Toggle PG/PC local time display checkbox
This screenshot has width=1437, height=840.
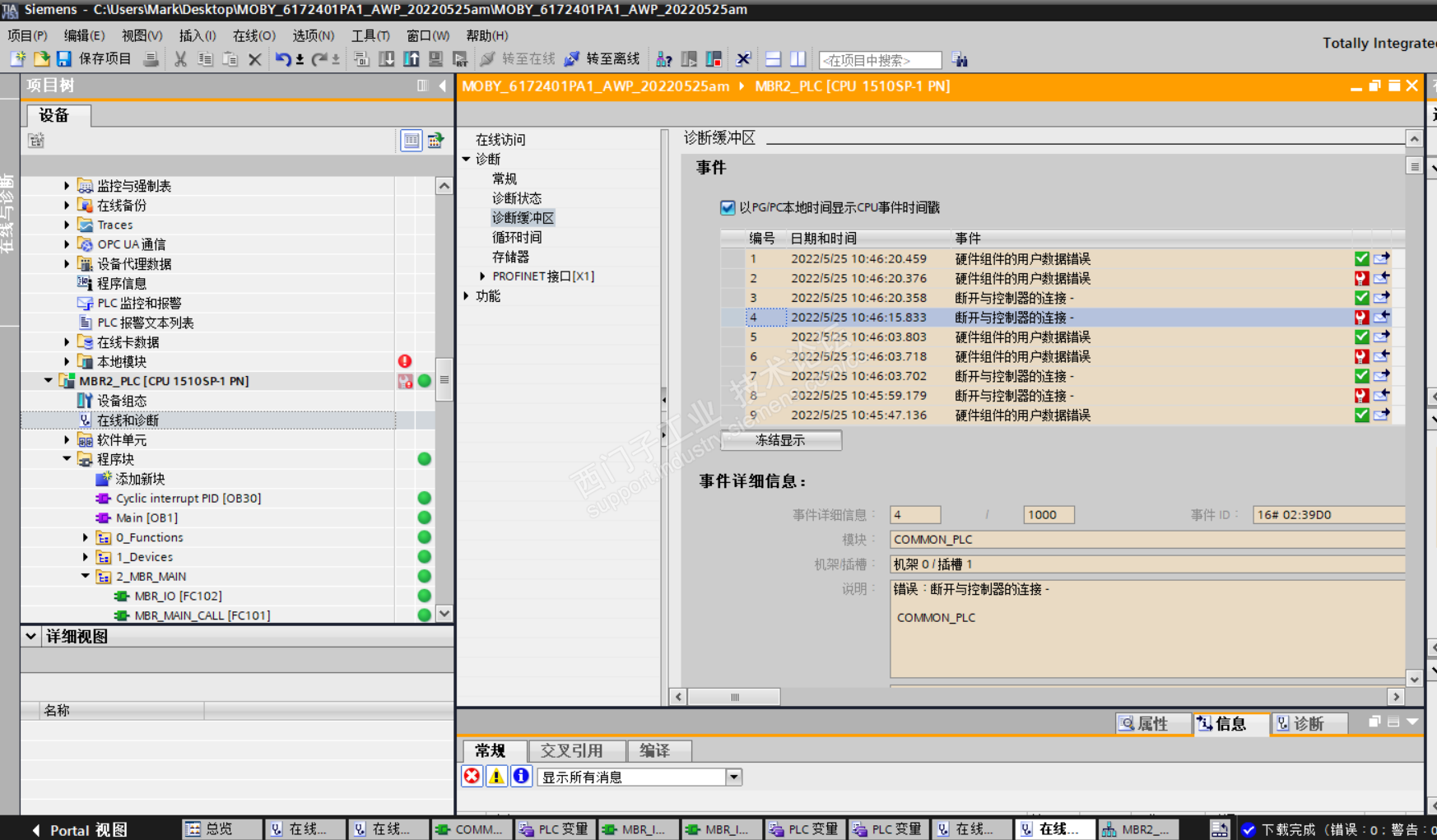(x=728, y=207)
